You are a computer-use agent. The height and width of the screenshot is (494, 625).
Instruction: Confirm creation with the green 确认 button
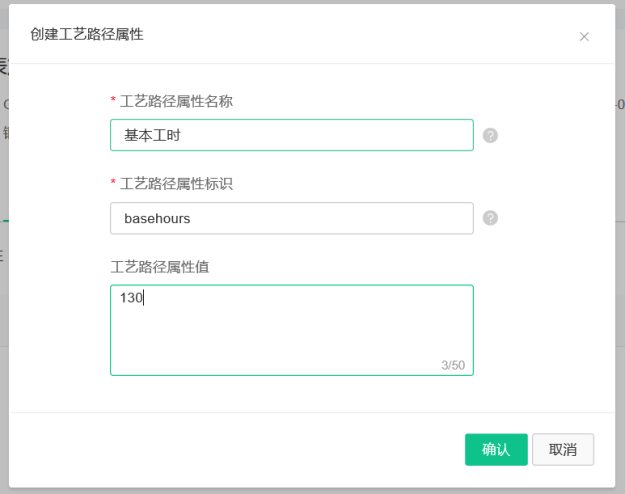coord(496,449)
